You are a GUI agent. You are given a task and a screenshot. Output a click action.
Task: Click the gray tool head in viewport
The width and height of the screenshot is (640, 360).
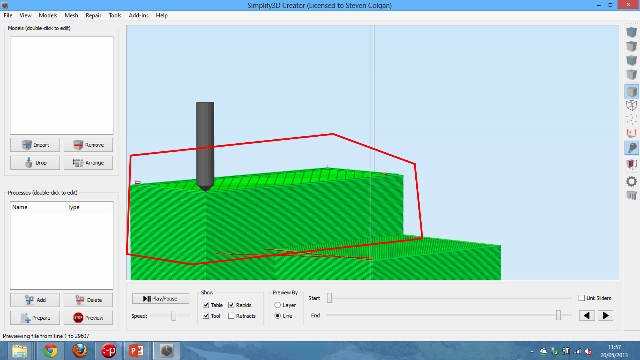point(205,146)
